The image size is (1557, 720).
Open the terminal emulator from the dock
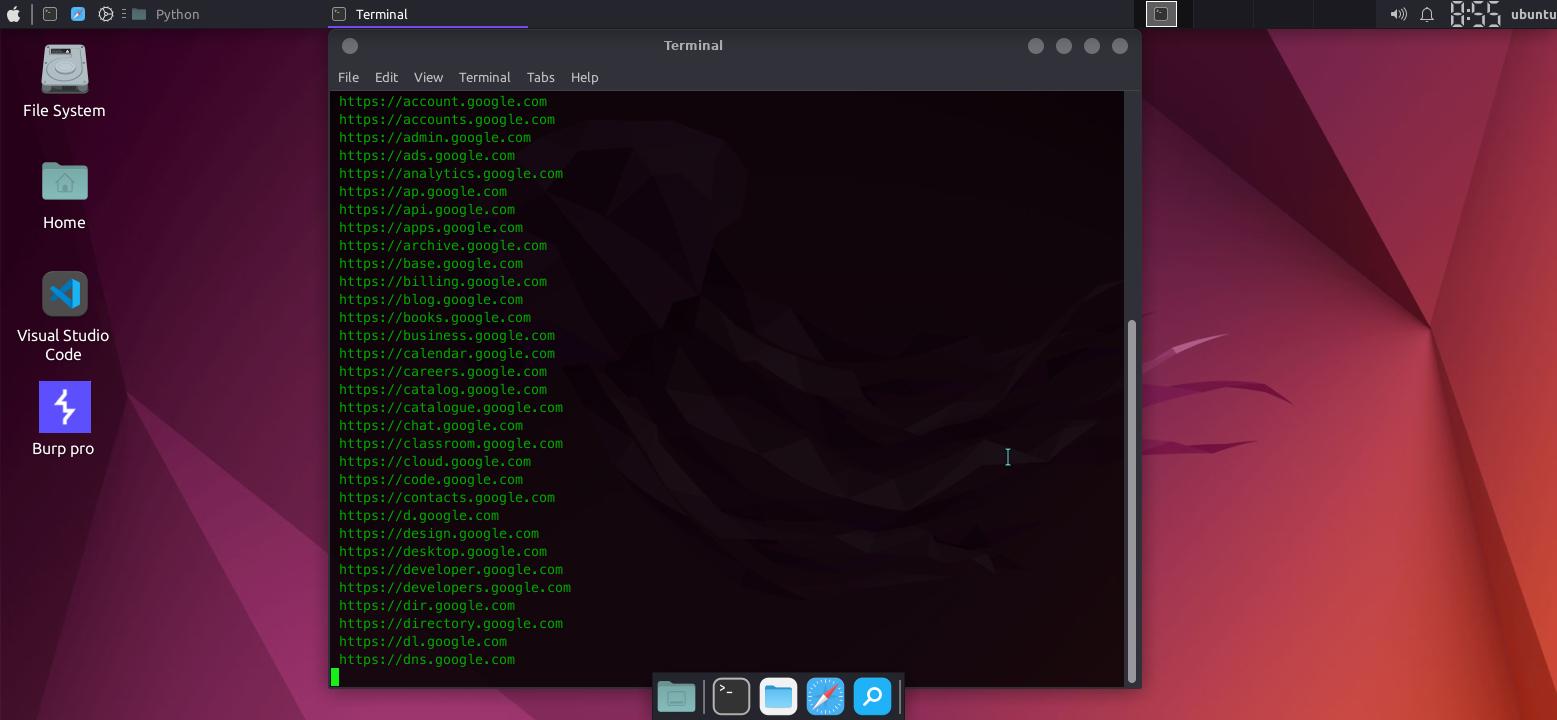pyautogui.click(x=731, y=696)
